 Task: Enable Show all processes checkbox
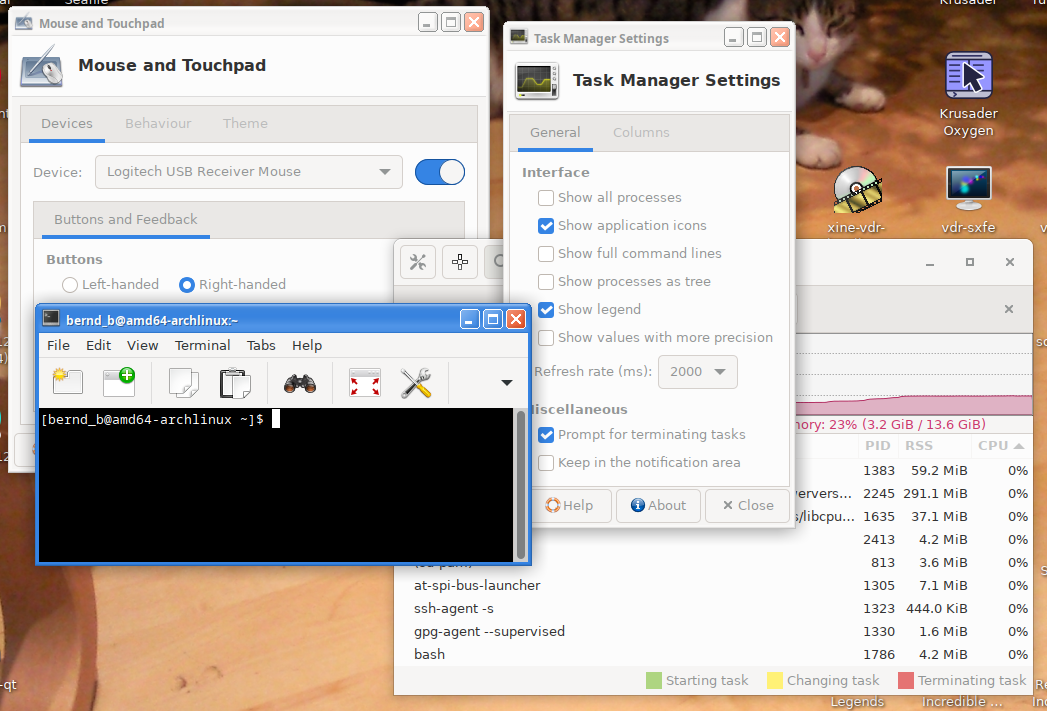tap(546, 198)
